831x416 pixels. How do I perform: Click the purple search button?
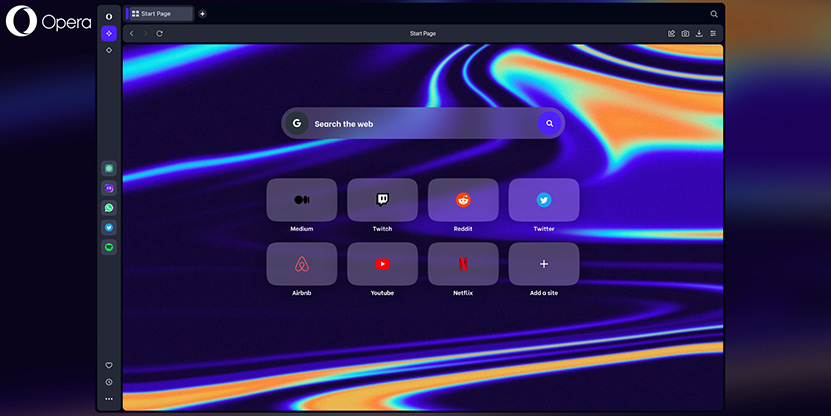click(550, 123)
